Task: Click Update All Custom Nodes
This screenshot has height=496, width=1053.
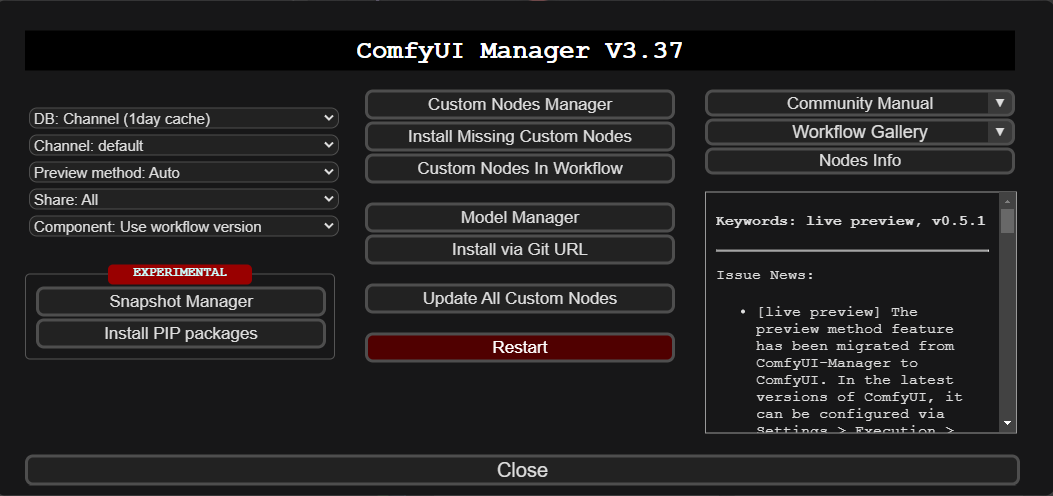Action: click(520, 299)
